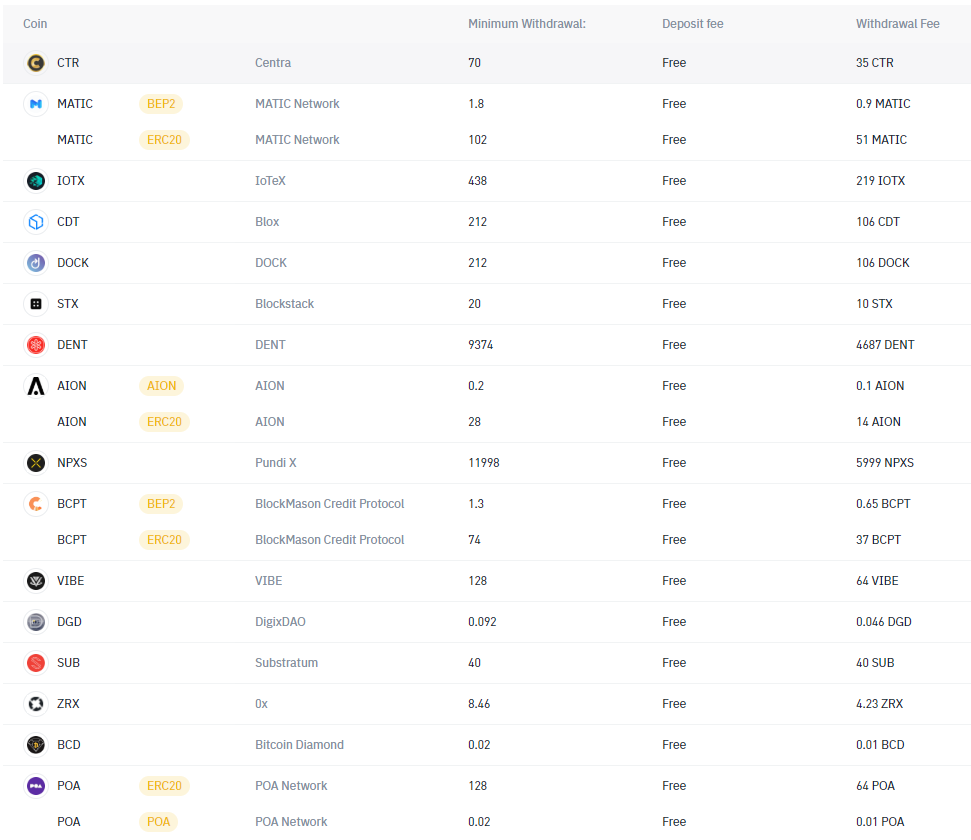Screen dimensions: 971x840
Task: Click the NPXS coin icon
Action: 36,463
